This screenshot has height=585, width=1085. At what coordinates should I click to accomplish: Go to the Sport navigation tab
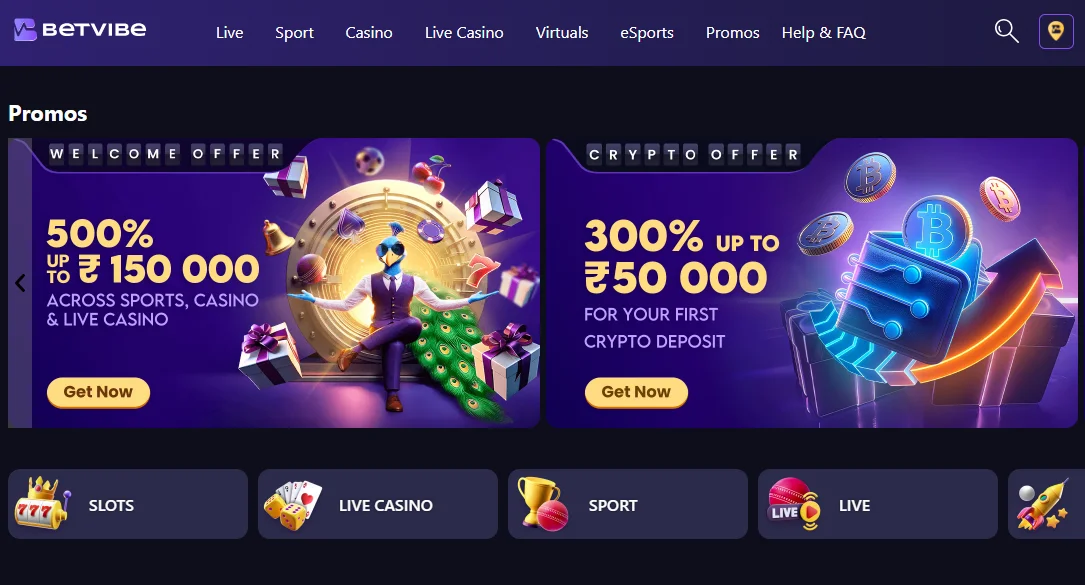click(x=294, y=33)
